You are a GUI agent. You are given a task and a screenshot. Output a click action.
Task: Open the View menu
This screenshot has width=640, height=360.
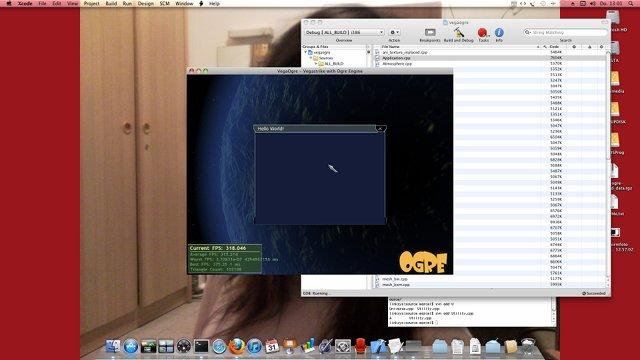[72, 3]
